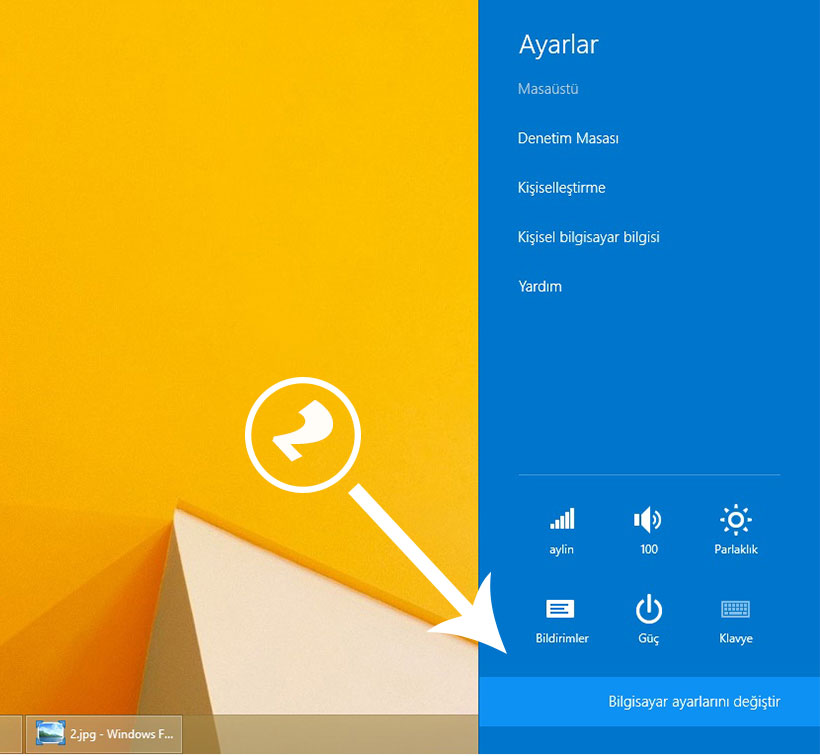Open the Klavye keyboard icon

(x=735, y=609)
